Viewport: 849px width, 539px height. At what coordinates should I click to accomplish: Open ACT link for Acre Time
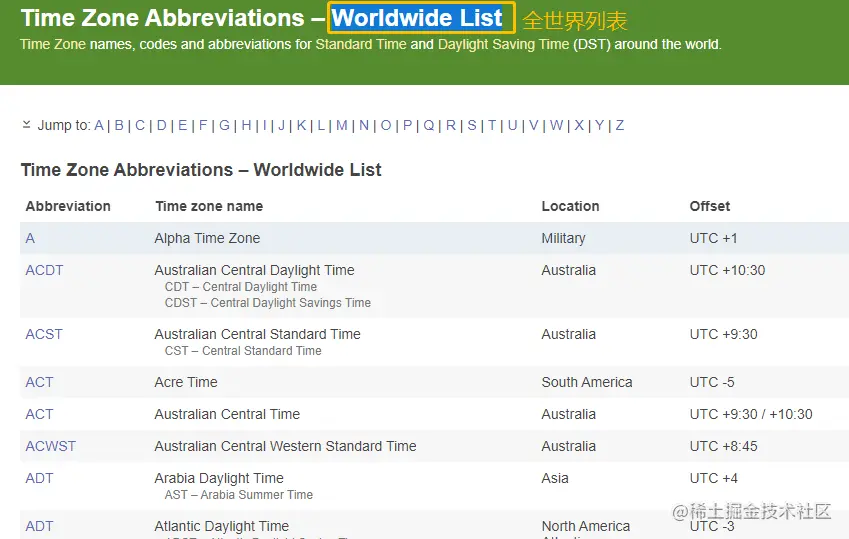40,382
